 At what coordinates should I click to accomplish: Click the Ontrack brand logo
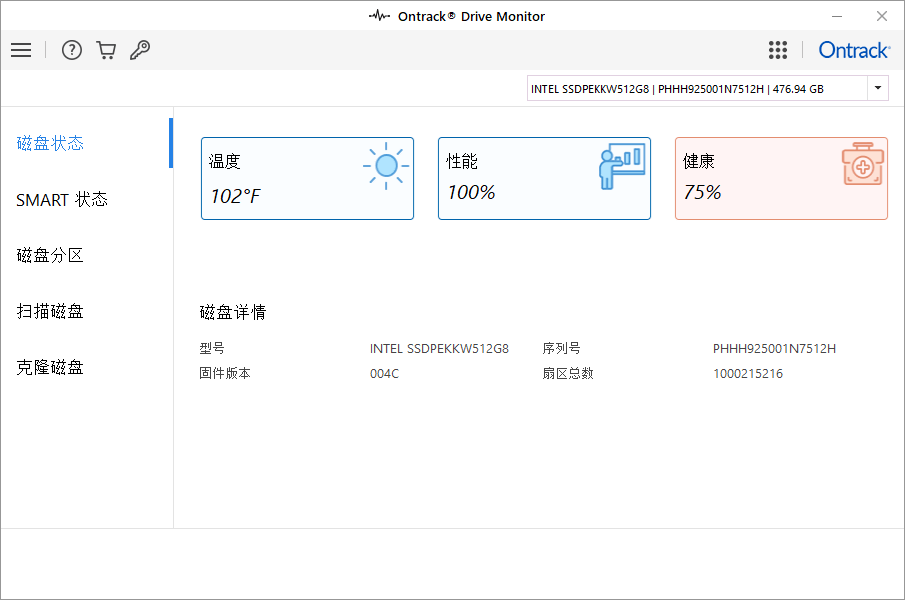tap(854, 50)
